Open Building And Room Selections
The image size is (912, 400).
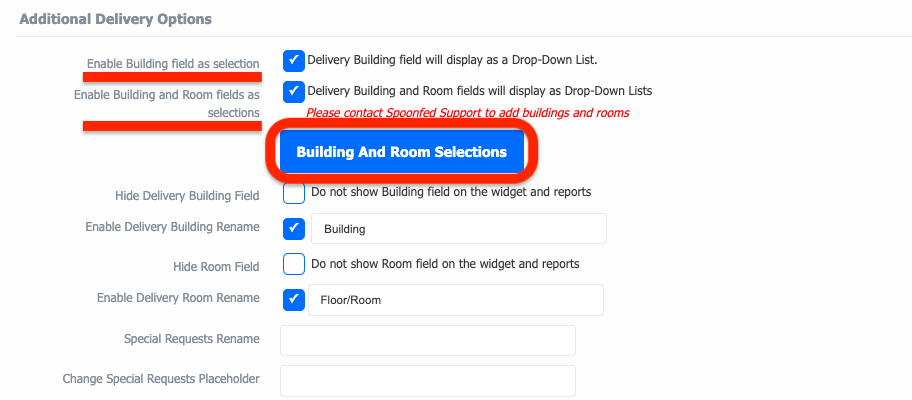pos(401,152)
